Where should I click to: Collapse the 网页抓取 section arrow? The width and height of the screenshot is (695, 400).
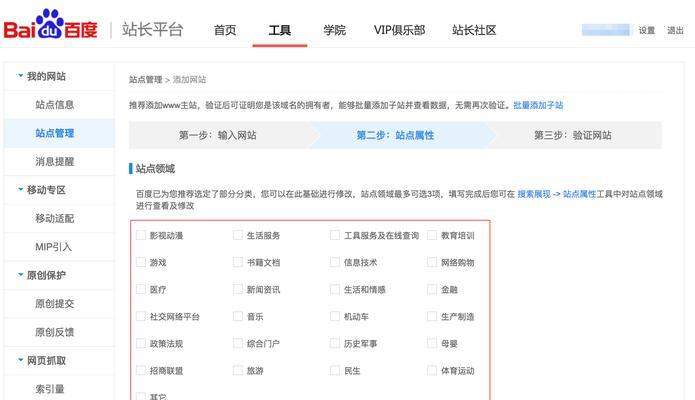pyautogui.click(x=20, y=360)
